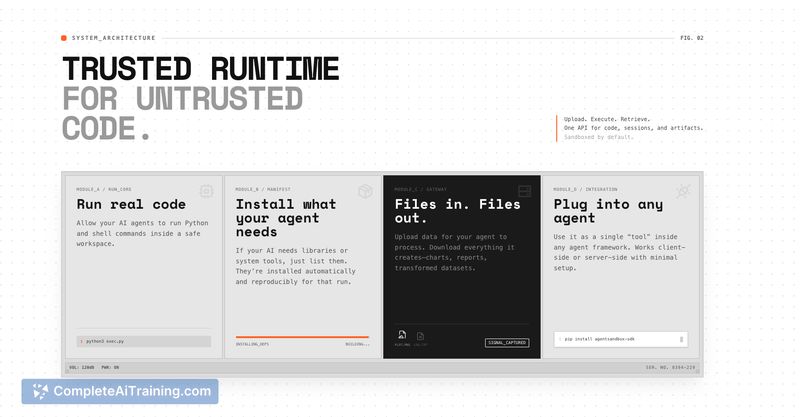Click the FIG. 02 label

pyautogui.click(x=691, y=38)
